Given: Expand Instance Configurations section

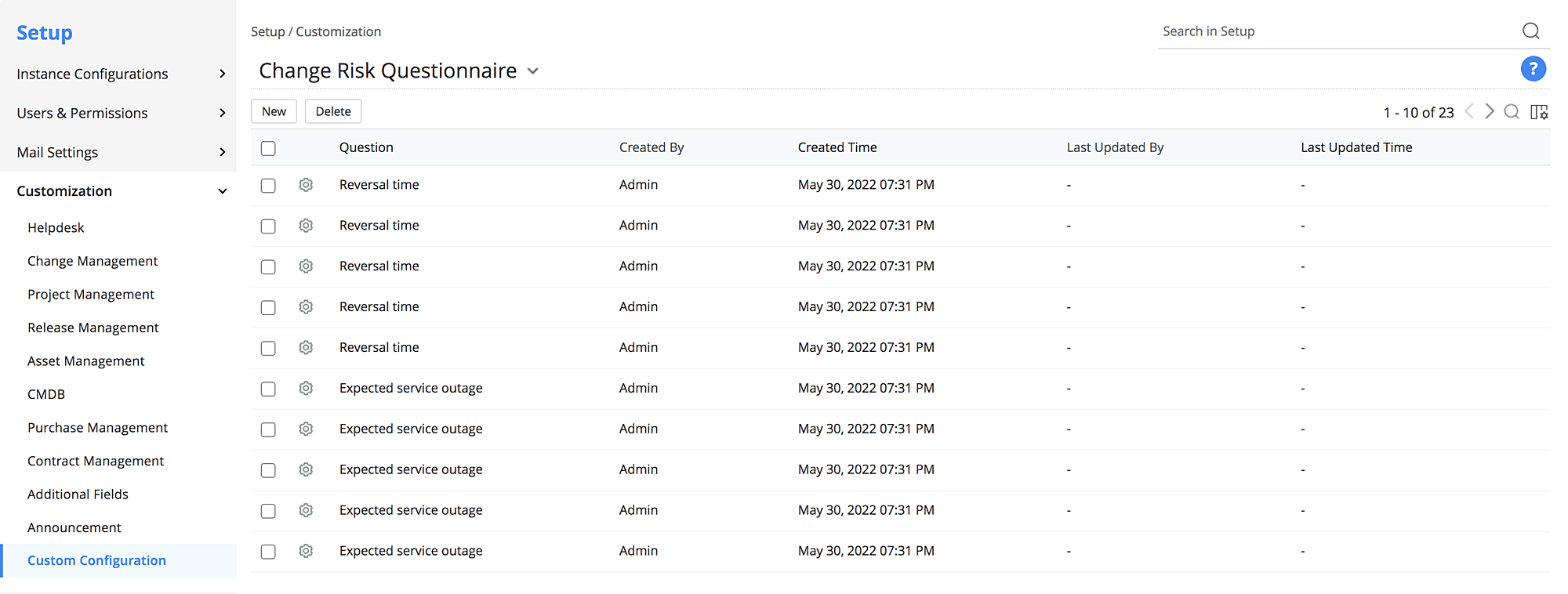Looking at the screenshot, I should [x=222, y=74].
